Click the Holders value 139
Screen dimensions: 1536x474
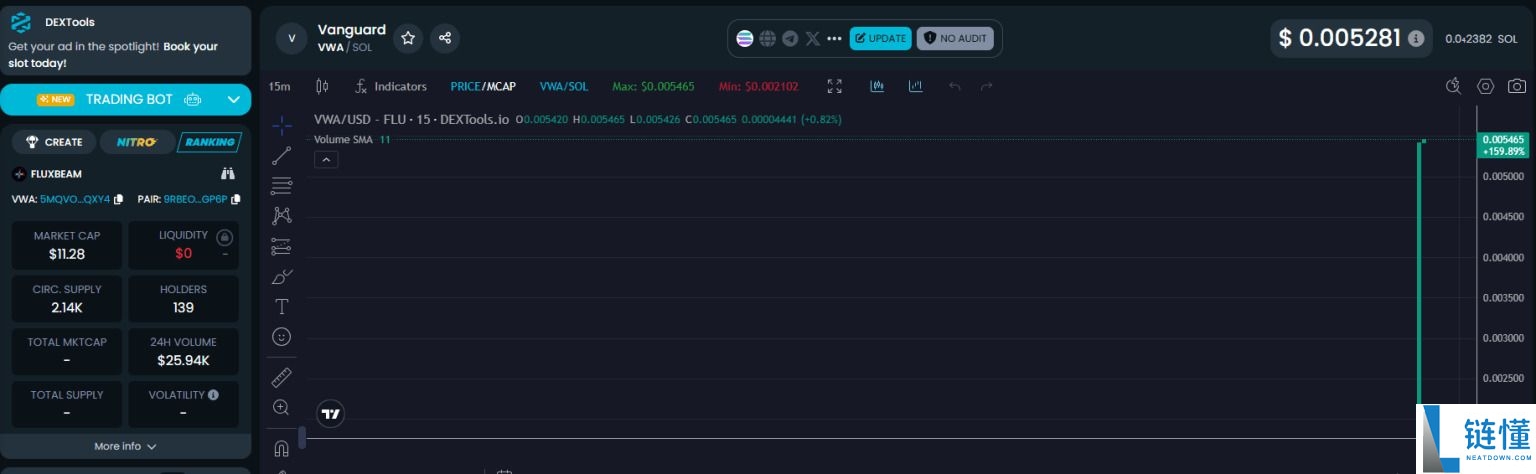[x=183, y=307]
